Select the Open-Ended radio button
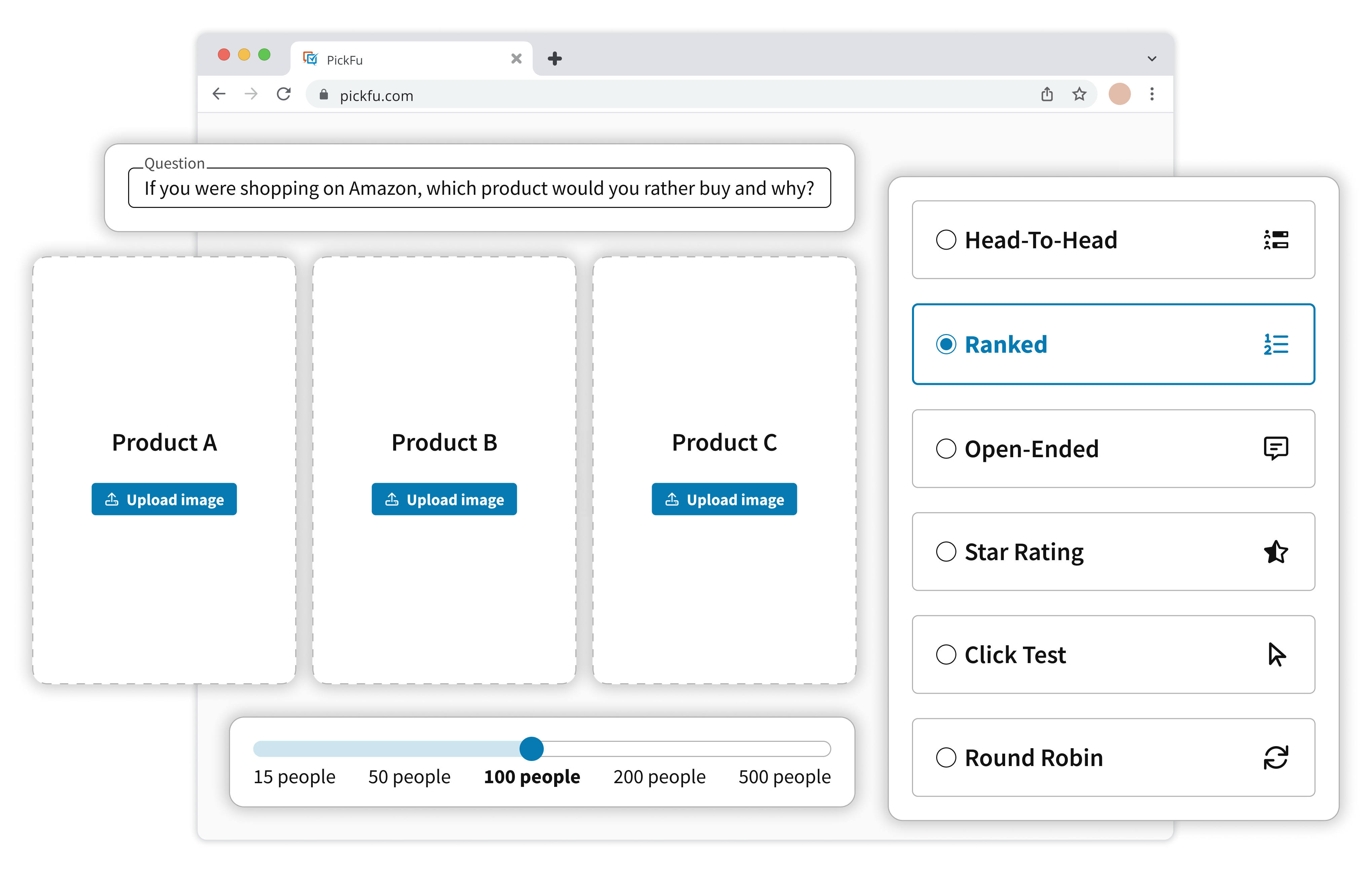 pyautogui.click(x=946, y=448)
